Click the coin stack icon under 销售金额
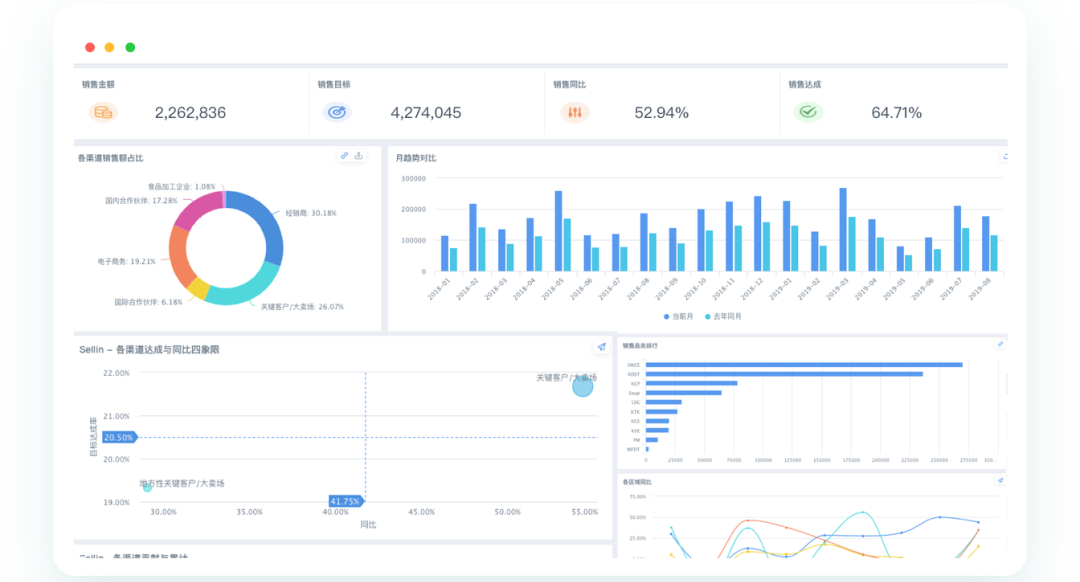Viewport: 1080px width, 582px height. [103, 113]
